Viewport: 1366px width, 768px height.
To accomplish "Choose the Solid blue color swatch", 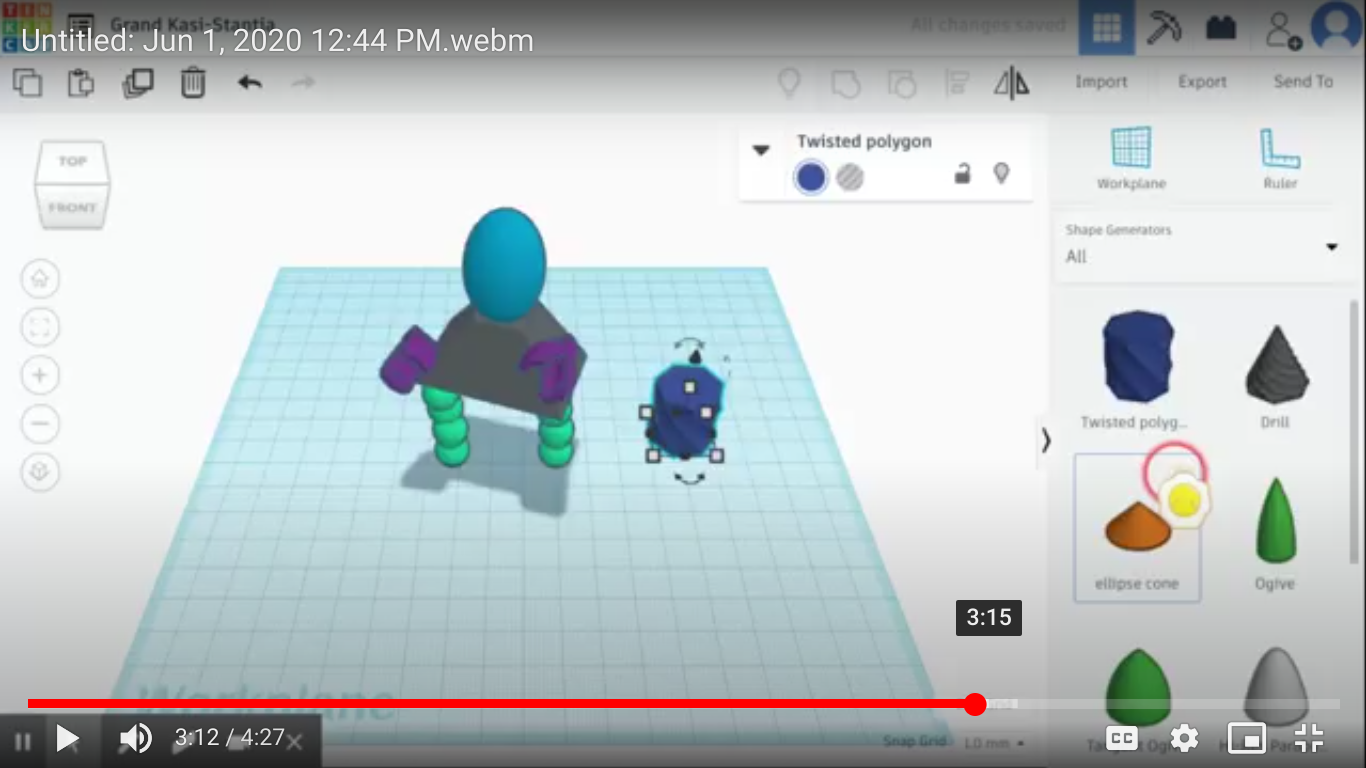I will [x=811, y=178].
